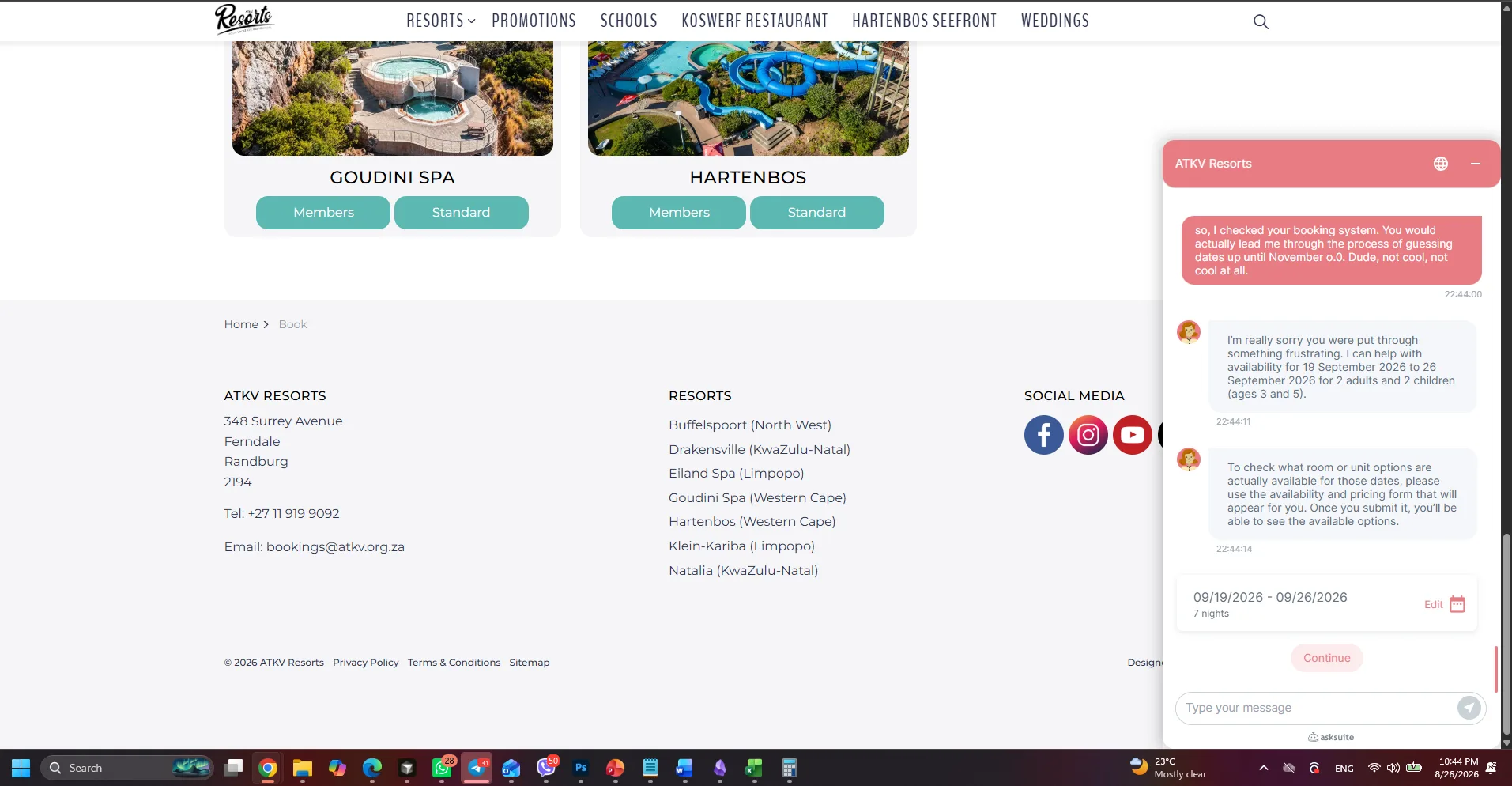Launch Copilot from the taskbar
This screenshot has width=1512, height=786.
(x=337, y=768)
